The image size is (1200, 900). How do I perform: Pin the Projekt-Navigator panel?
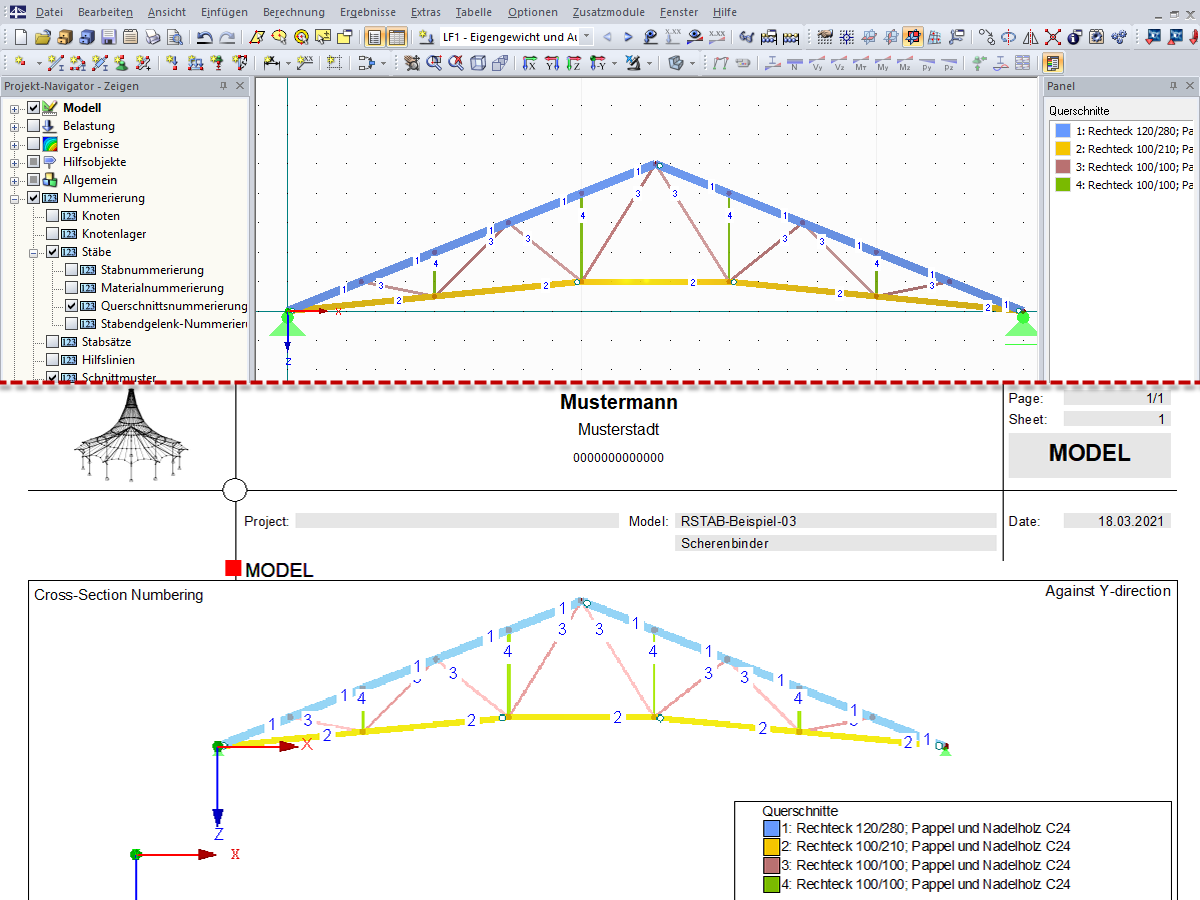point(223,86)
